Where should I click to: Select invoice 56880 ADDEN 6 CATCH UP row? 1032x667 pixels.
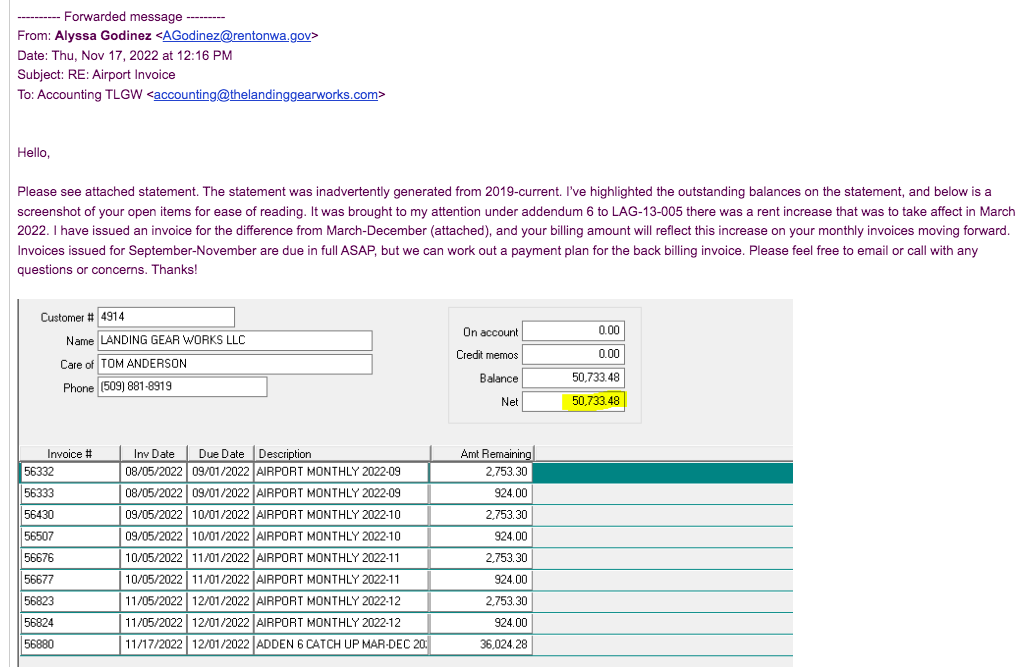click(x=341, y=645)
